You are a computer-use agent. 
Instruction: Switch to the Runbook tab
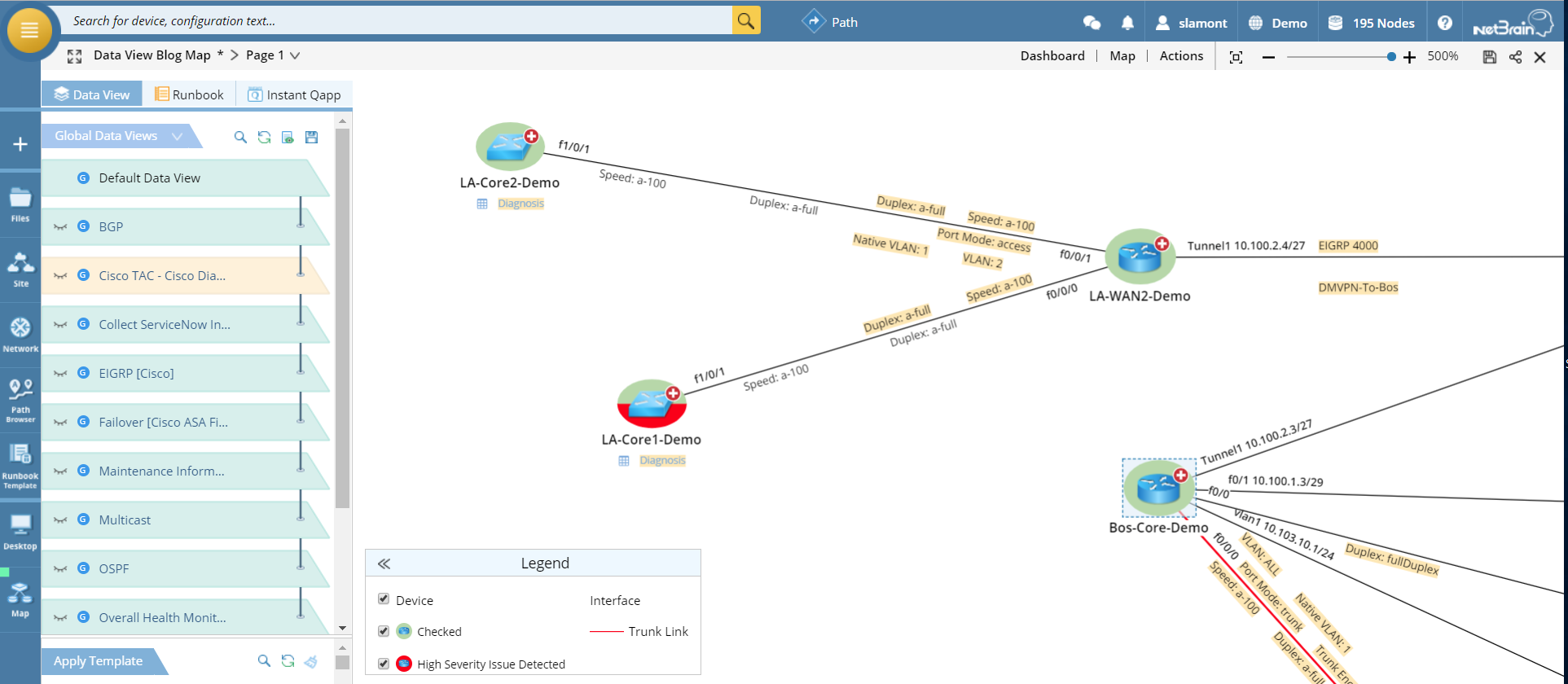coord(189,94)
